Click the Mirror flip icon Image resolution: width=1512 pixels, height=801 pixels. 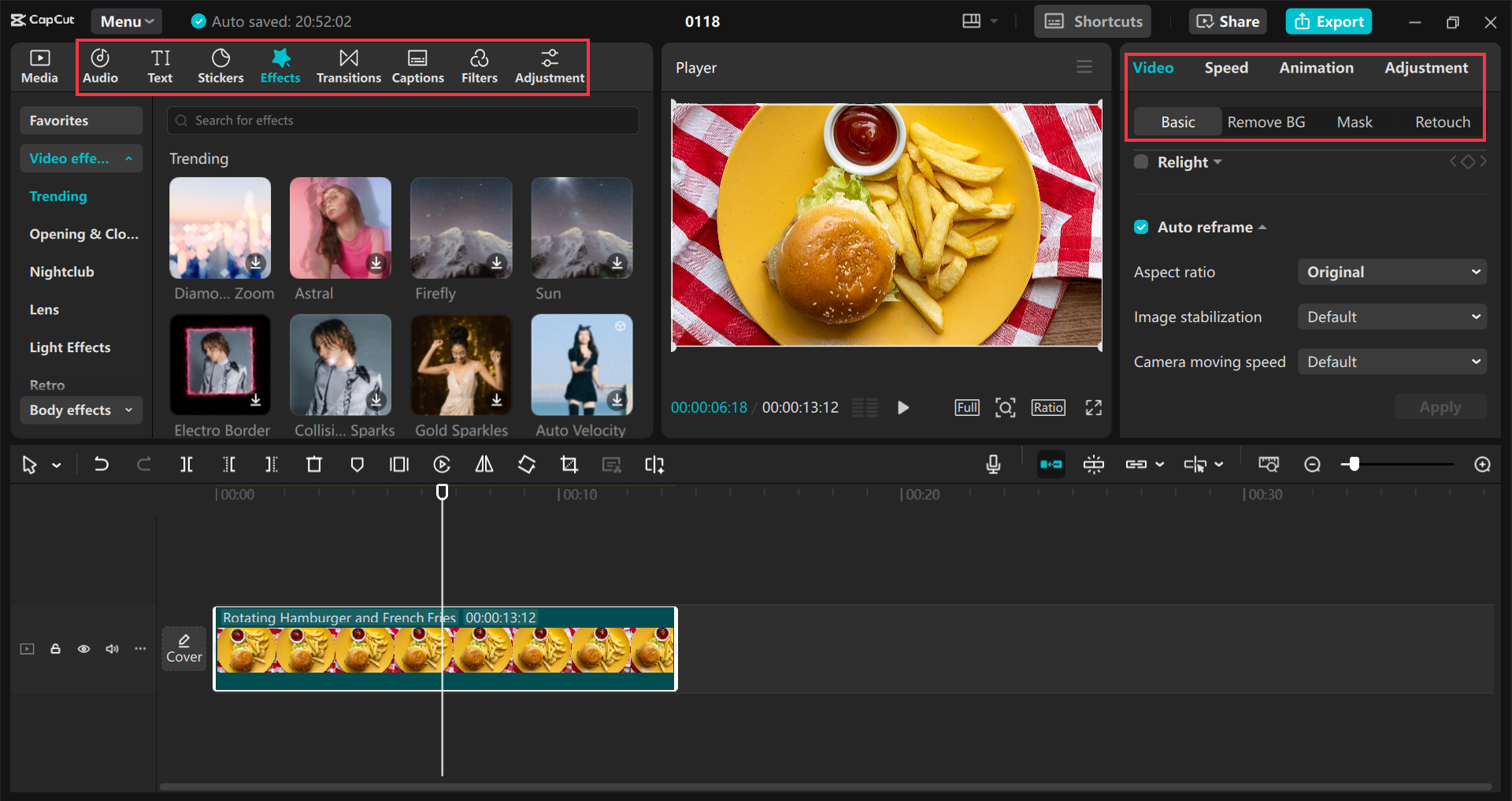[x=484, y=464]
